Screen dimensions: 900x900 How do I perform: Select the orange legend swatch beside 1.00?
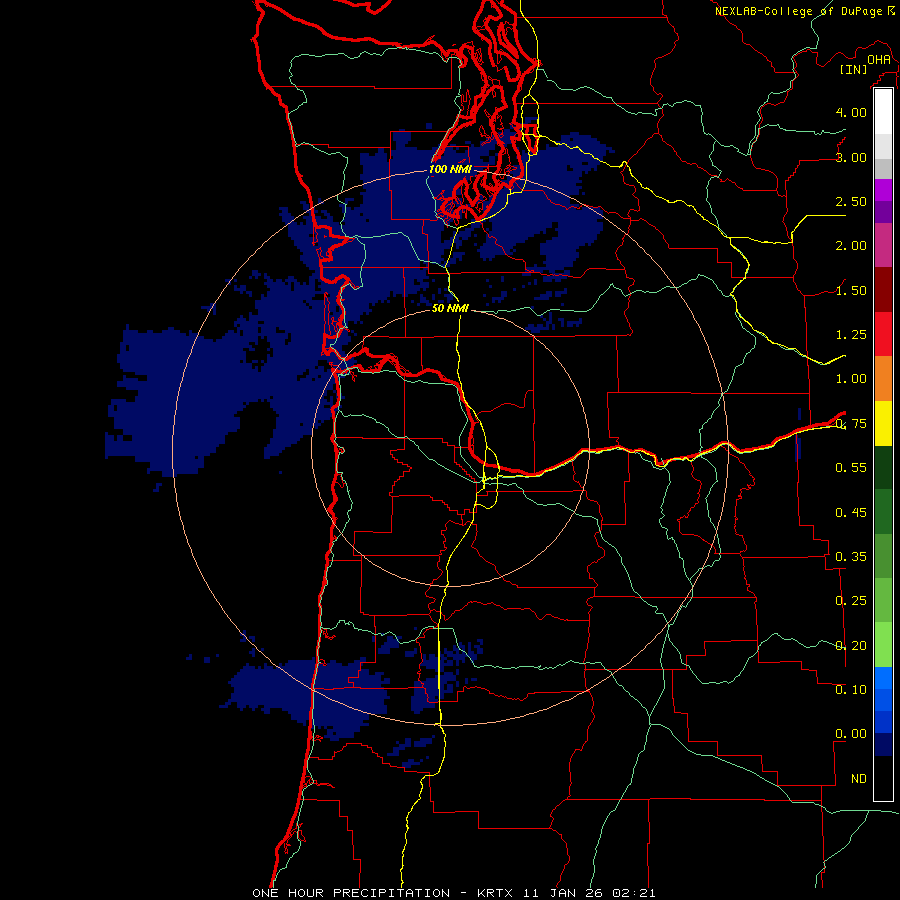pos(883,379)
